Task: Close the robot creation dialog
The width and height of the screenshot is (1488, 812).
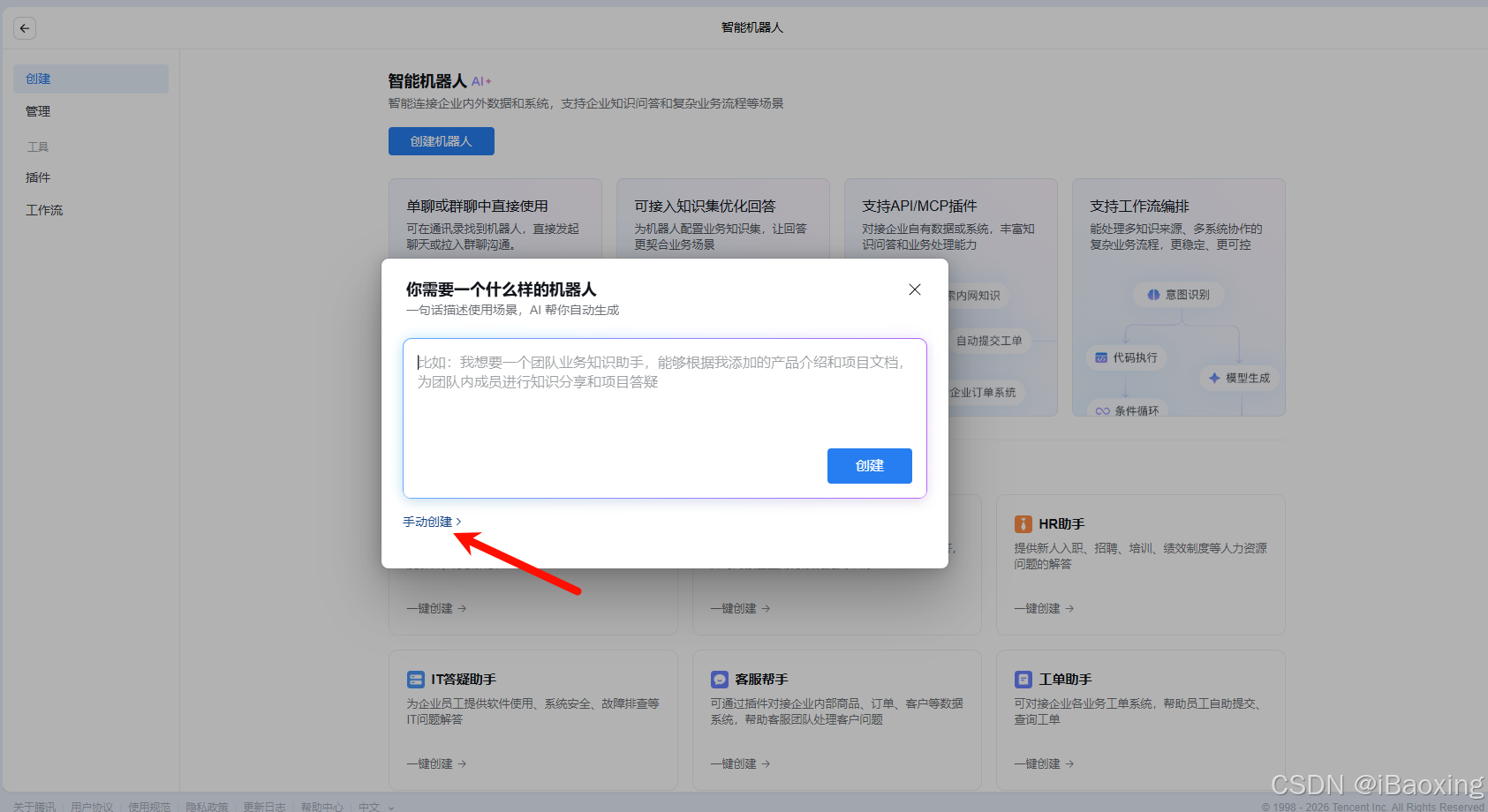Action: point(914,289)
